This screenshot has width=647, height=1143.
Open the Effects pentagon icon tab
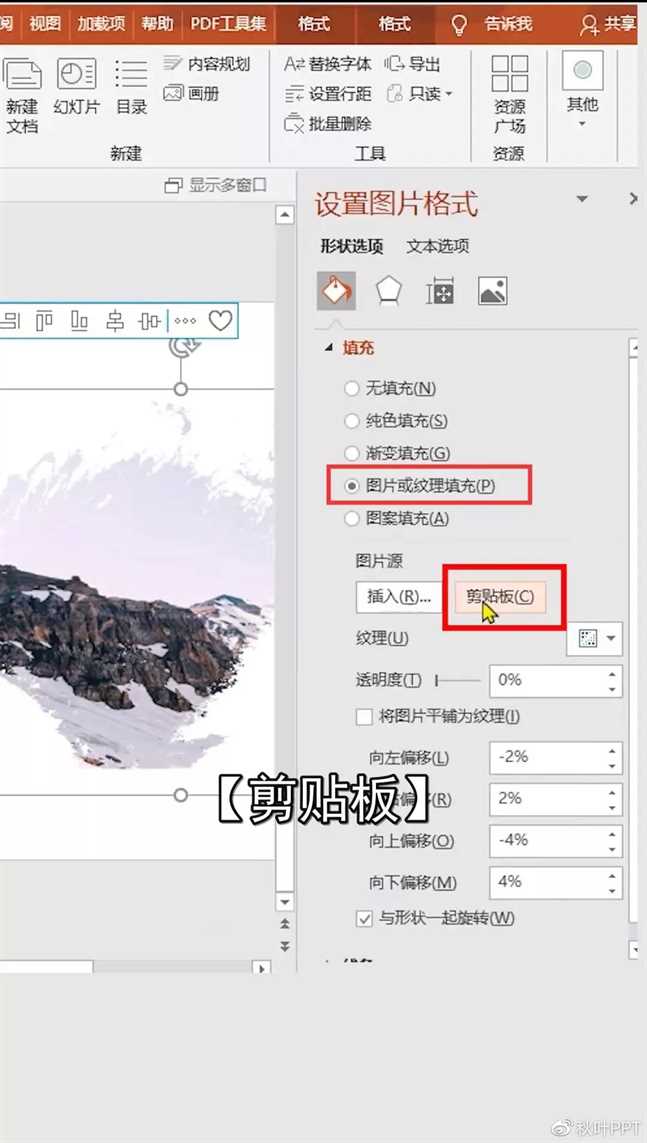click(388, 291)
